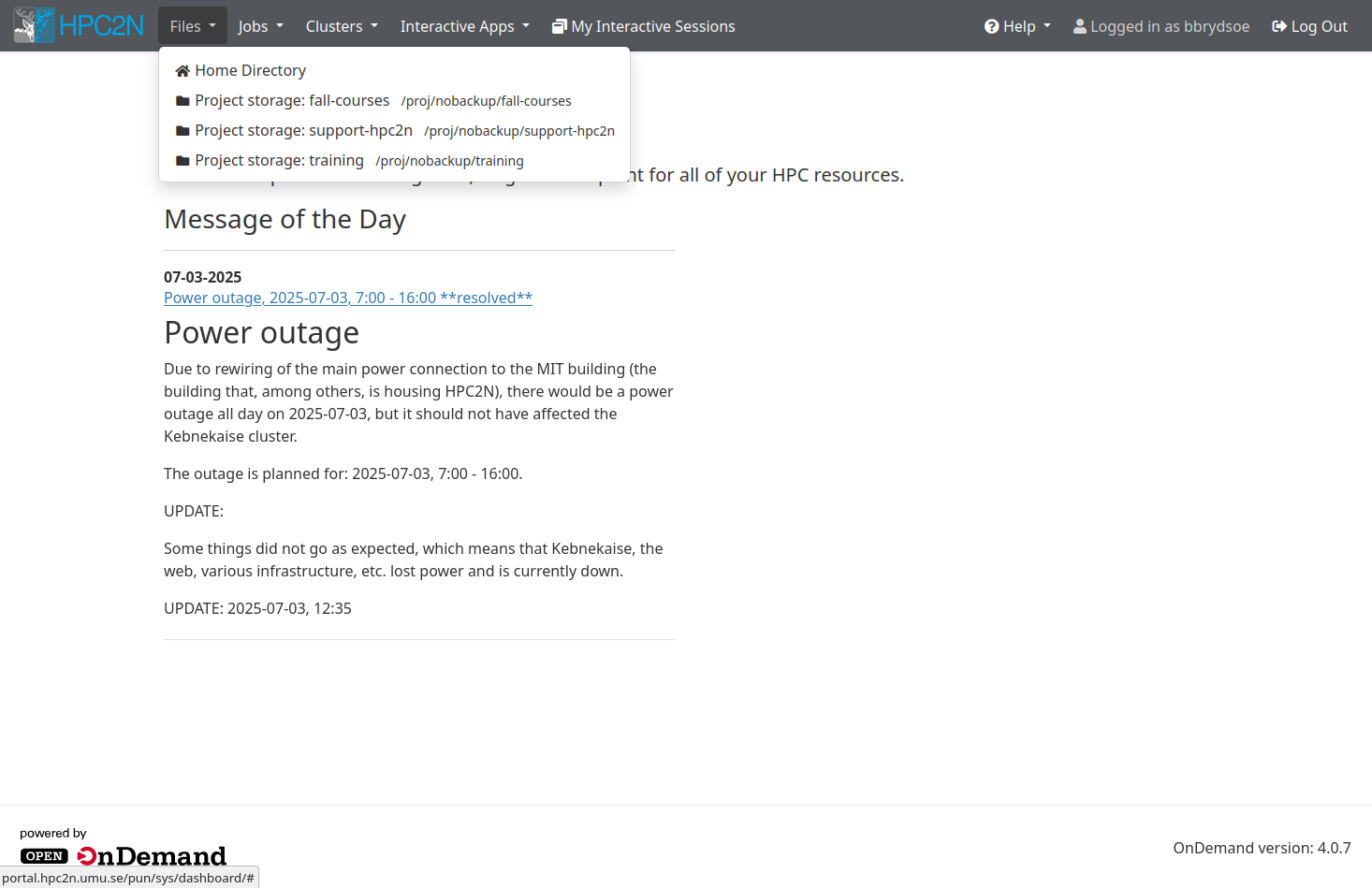1372x888 pixels.
Task: Open the Power outage resolved announcement link
Action: tap(348, 298)
